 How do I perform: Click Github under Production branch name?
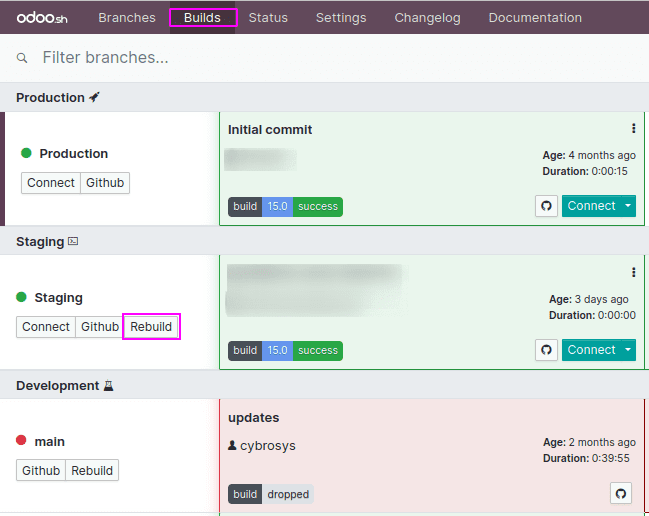coord(105,182)
